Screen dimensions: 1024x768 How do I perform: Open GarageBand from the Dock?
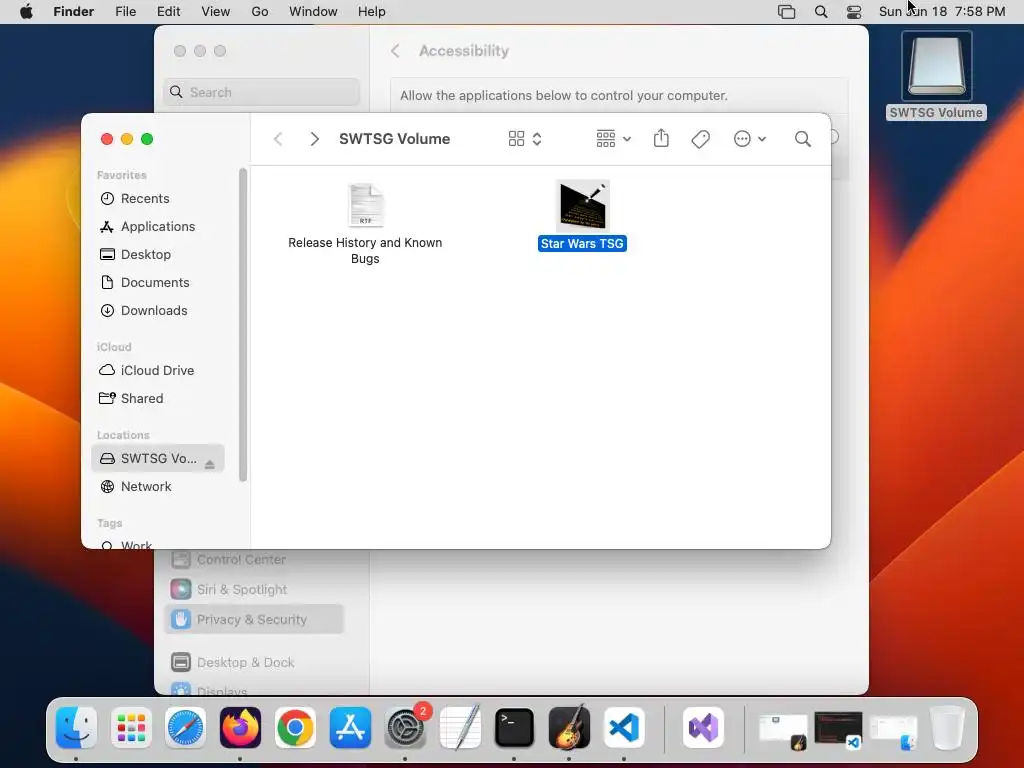569,728
